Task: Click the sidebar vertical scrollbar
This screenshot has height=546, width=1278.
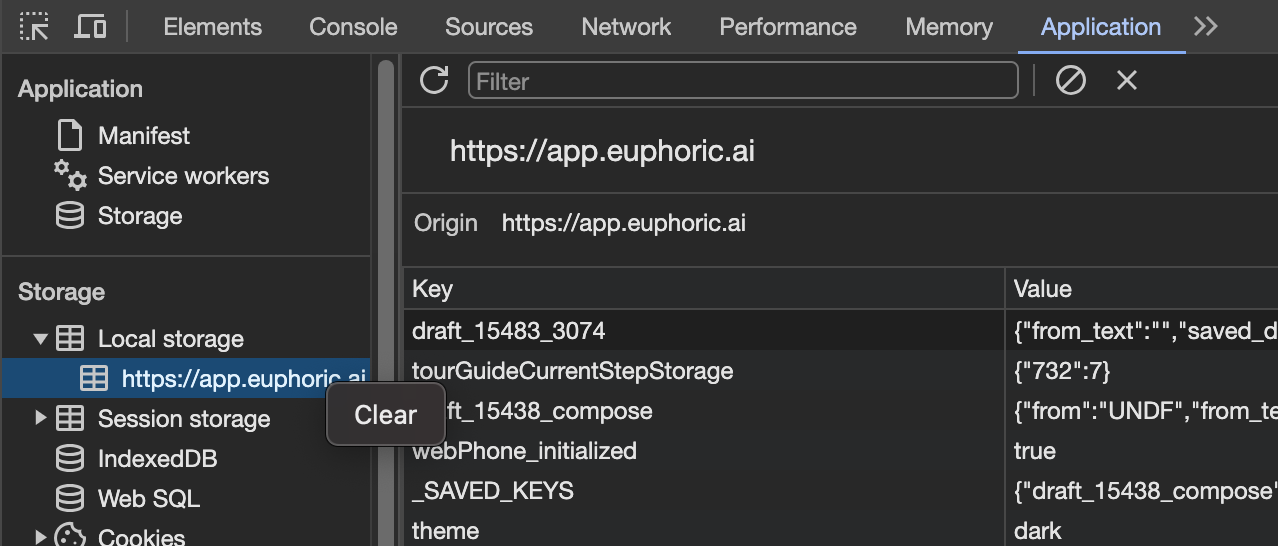Action: click(x=385, y=300)
